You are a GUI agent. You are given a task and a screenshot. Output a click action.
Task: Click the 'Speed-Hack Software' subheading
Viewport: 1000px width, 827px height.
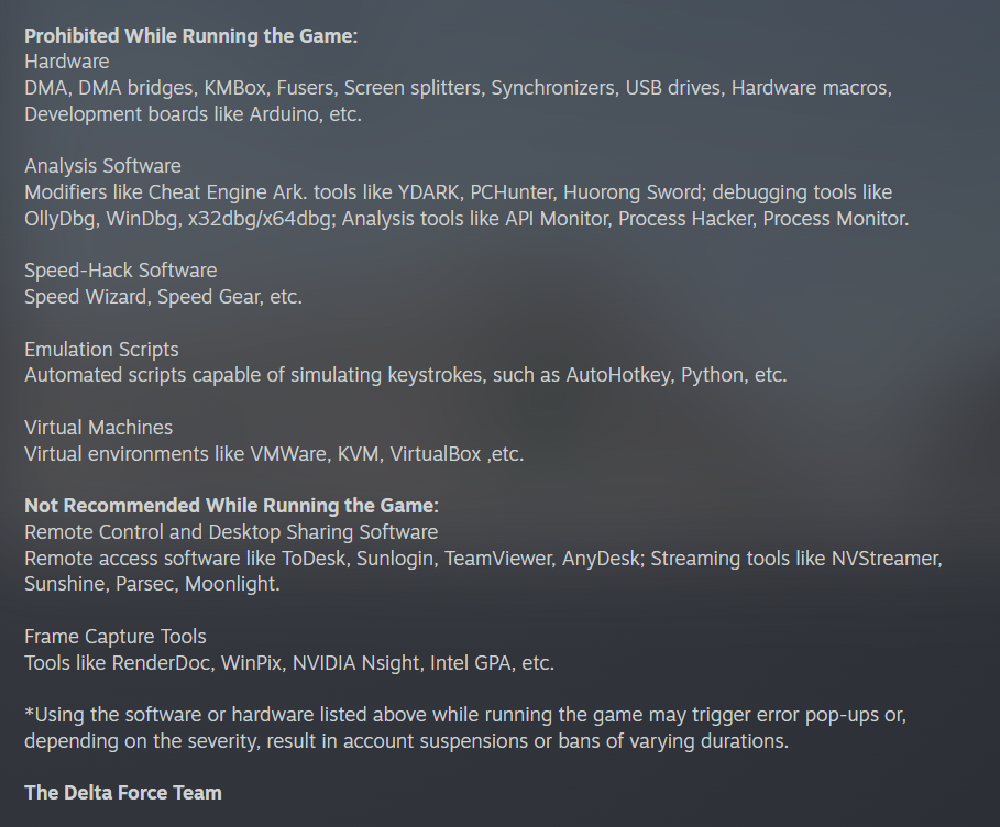click(121, 270)
